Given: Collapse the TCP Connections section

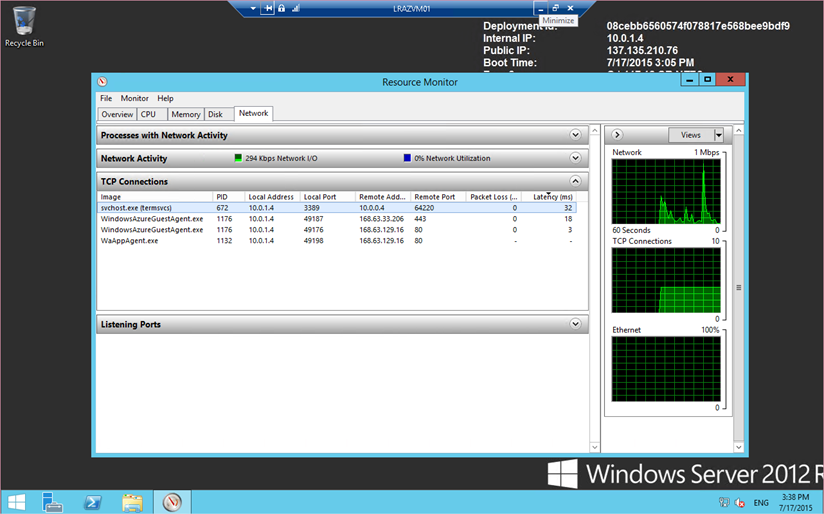Looking at the screenshot, I should [x=575, y=181].
